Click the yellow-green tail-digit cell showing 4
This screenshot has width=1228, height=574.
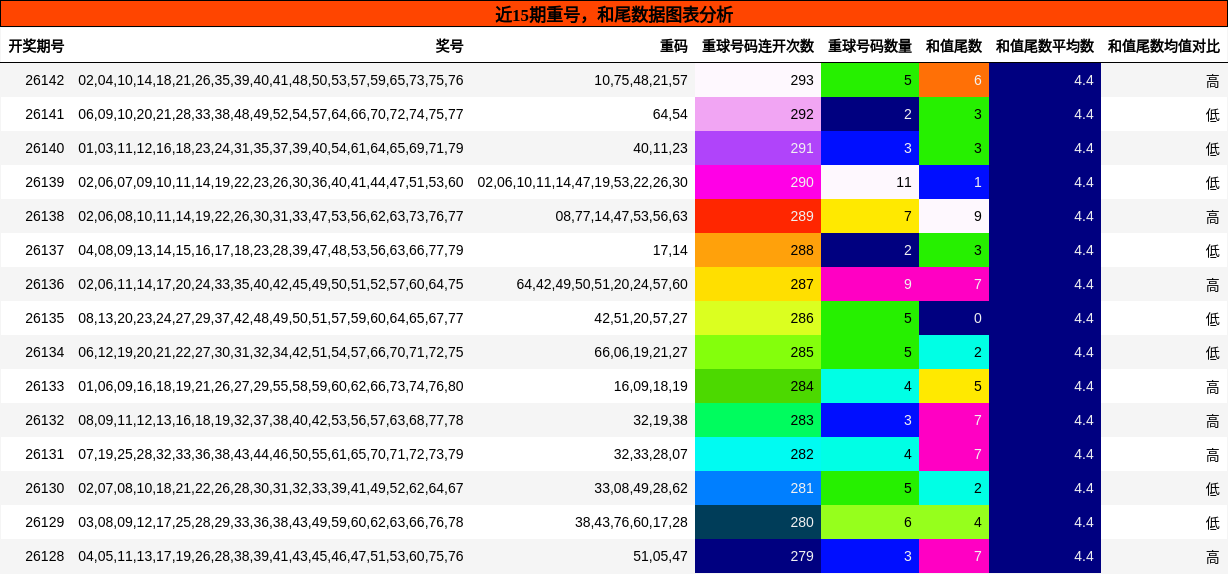pos(954,522)
